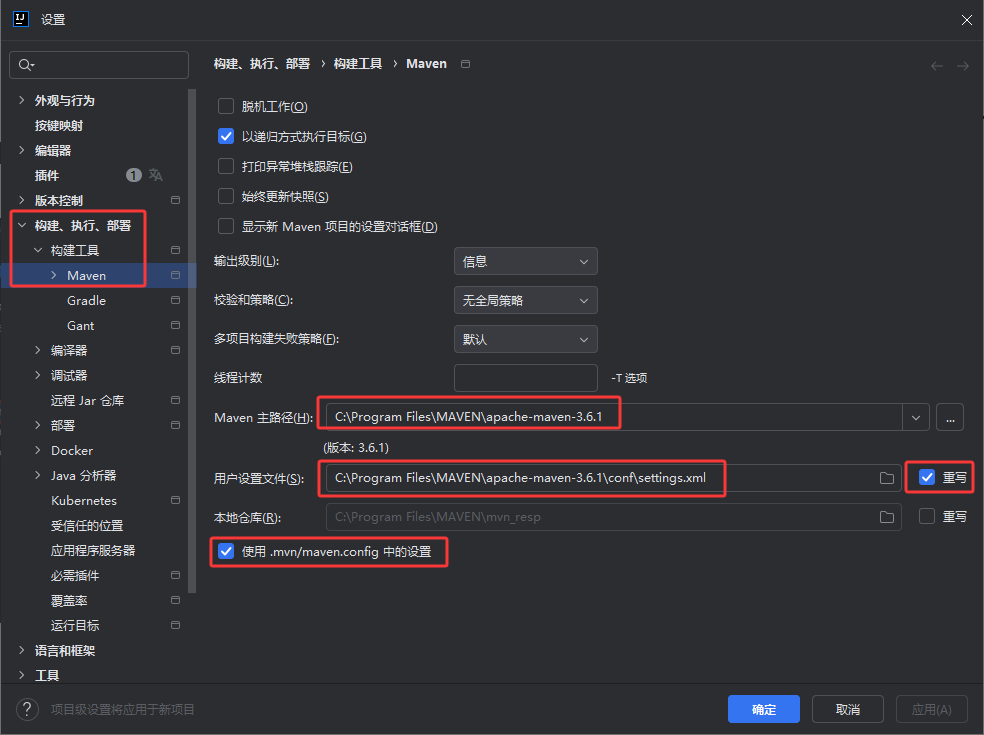The width and height of the screenshot is (984, 735).
Task: Click the folder icon for 用户设置文件
Action: 886,478
